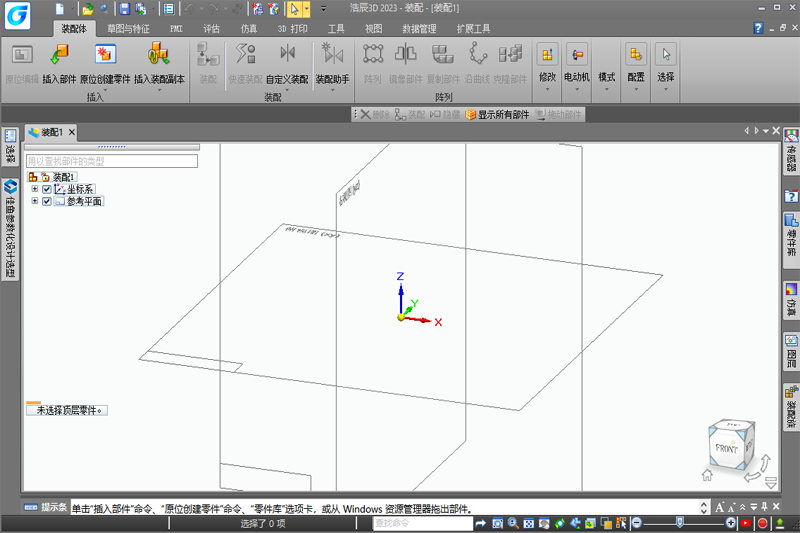Screen dimensions: 800x533
Task: Click the go arrow beside command finder
Action: 480,523
